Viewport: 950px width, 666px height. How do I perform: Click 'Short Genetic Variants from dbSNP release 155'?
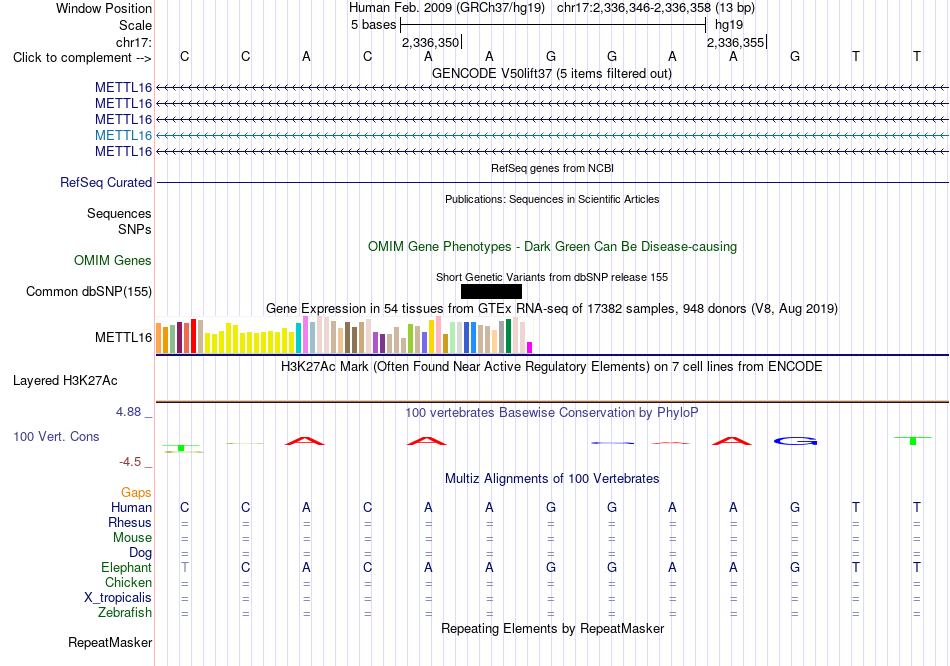pos(552,278)
